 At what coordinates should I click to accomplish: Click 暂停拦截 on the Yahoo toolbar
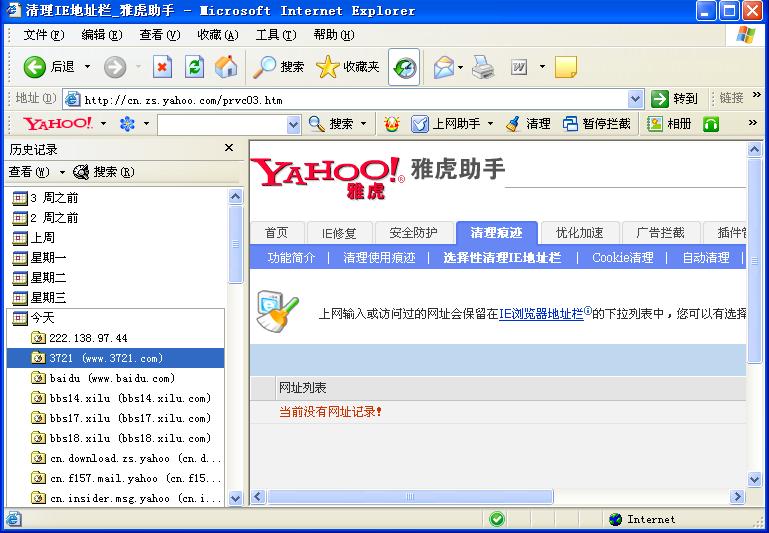(x=596, y=124)
